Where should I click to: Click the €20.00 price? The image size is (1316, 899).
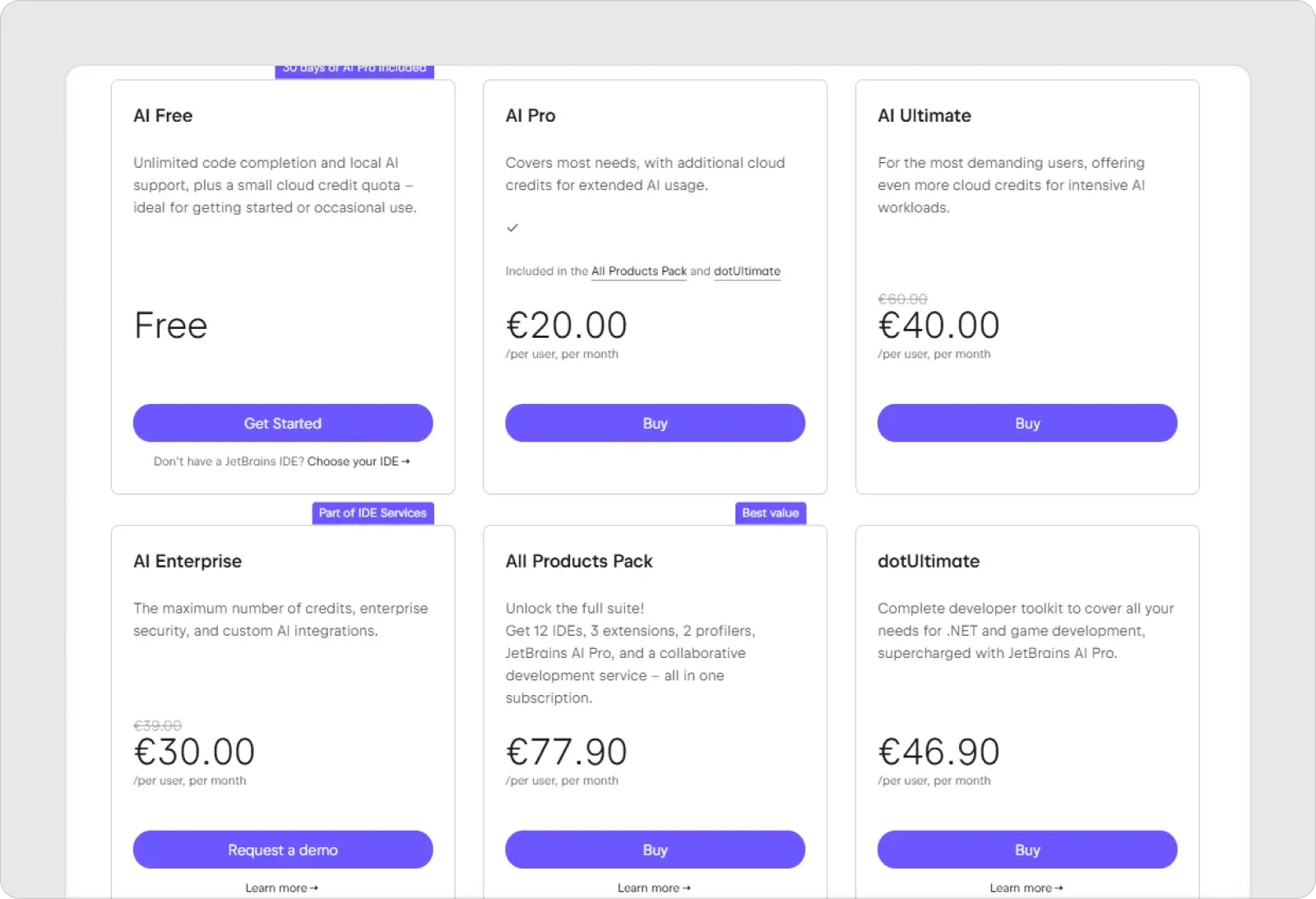click(x=567, y=326)
